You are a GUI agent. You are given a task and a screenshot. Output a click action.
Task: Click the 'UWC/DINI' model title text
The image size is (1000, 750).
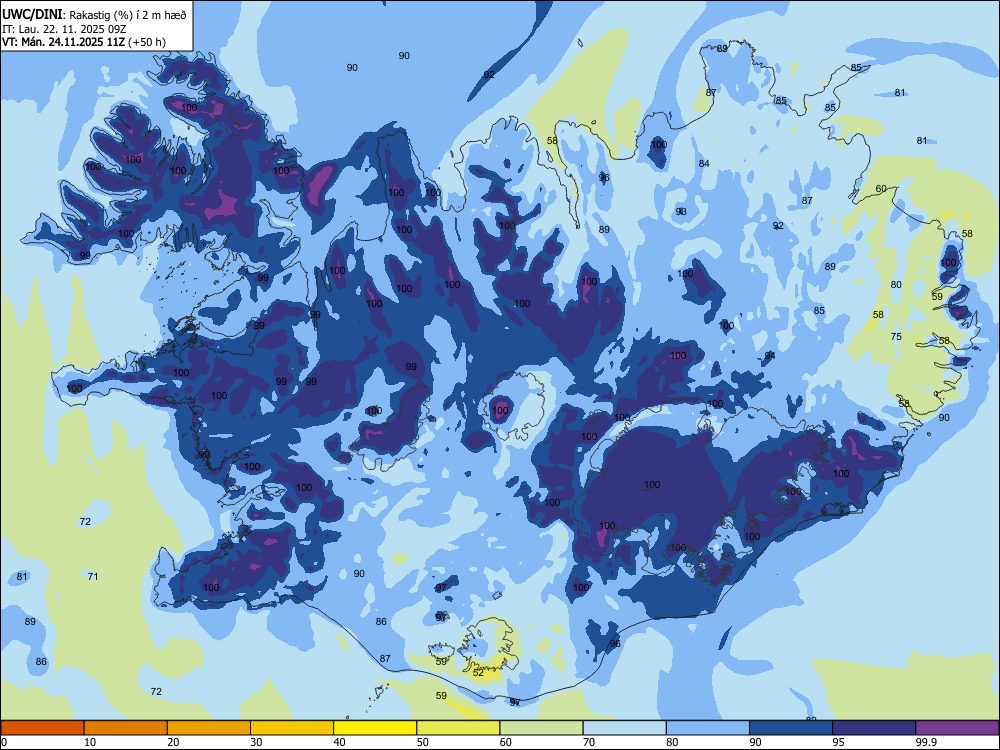(x=32, y=14)
